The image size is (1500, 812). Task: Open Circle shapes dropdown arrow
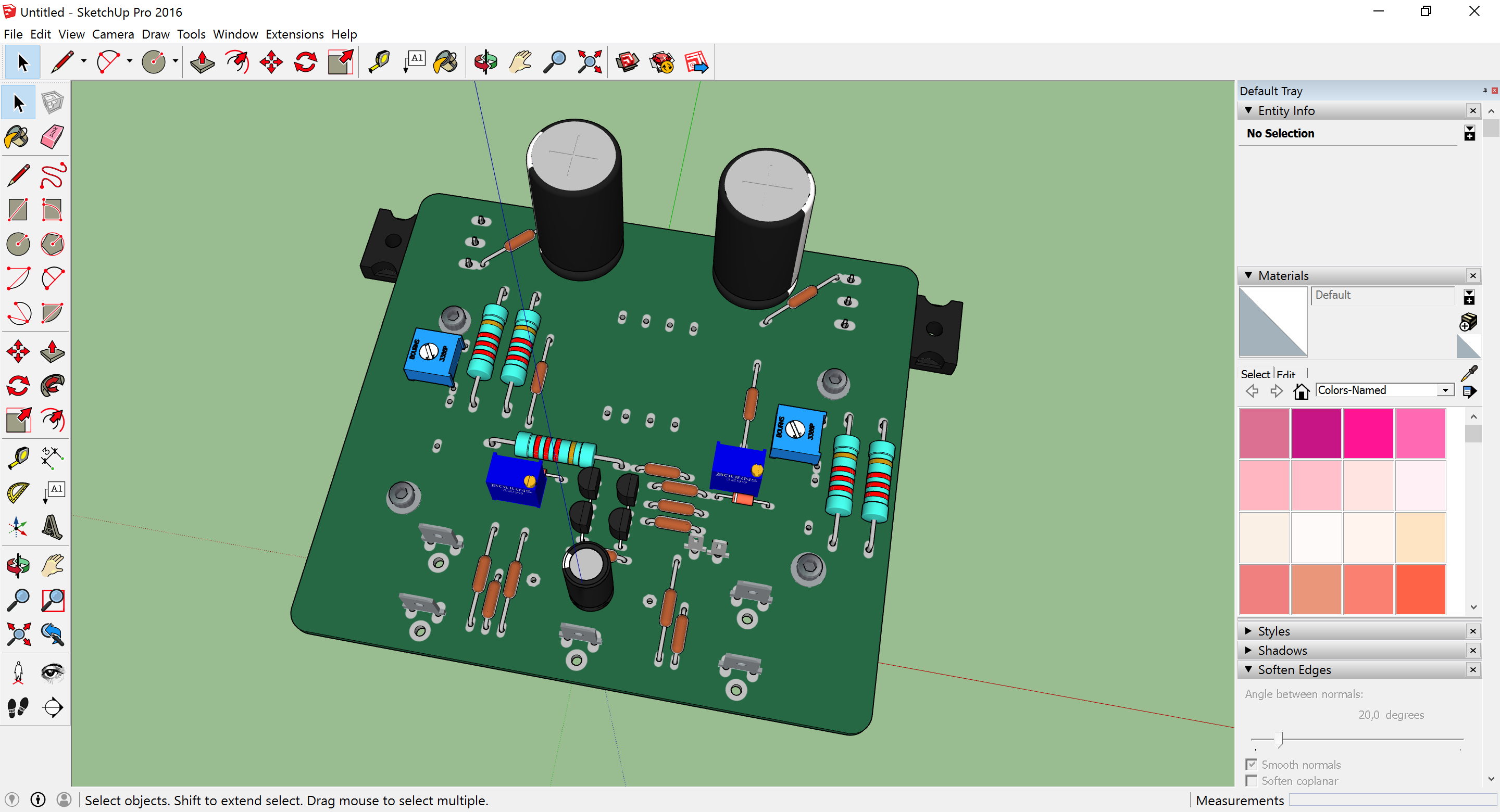click(x=176, y=62)
